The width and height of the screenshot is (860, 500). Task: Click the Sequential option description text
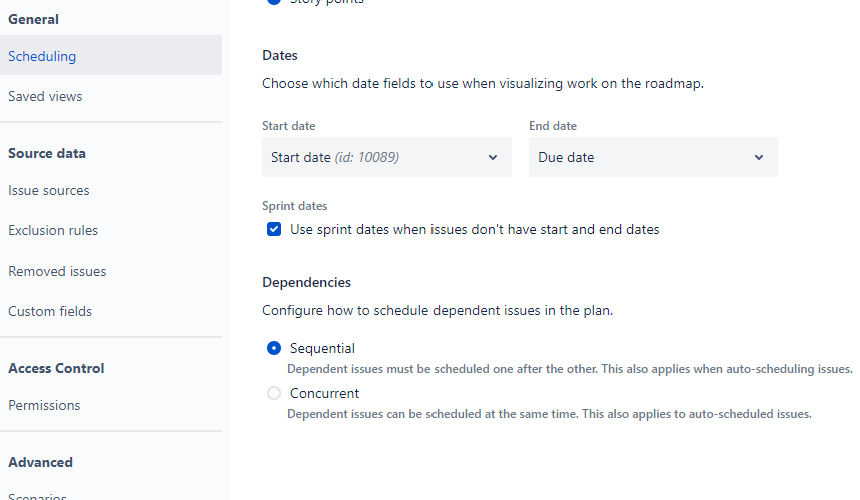point(570,368)
